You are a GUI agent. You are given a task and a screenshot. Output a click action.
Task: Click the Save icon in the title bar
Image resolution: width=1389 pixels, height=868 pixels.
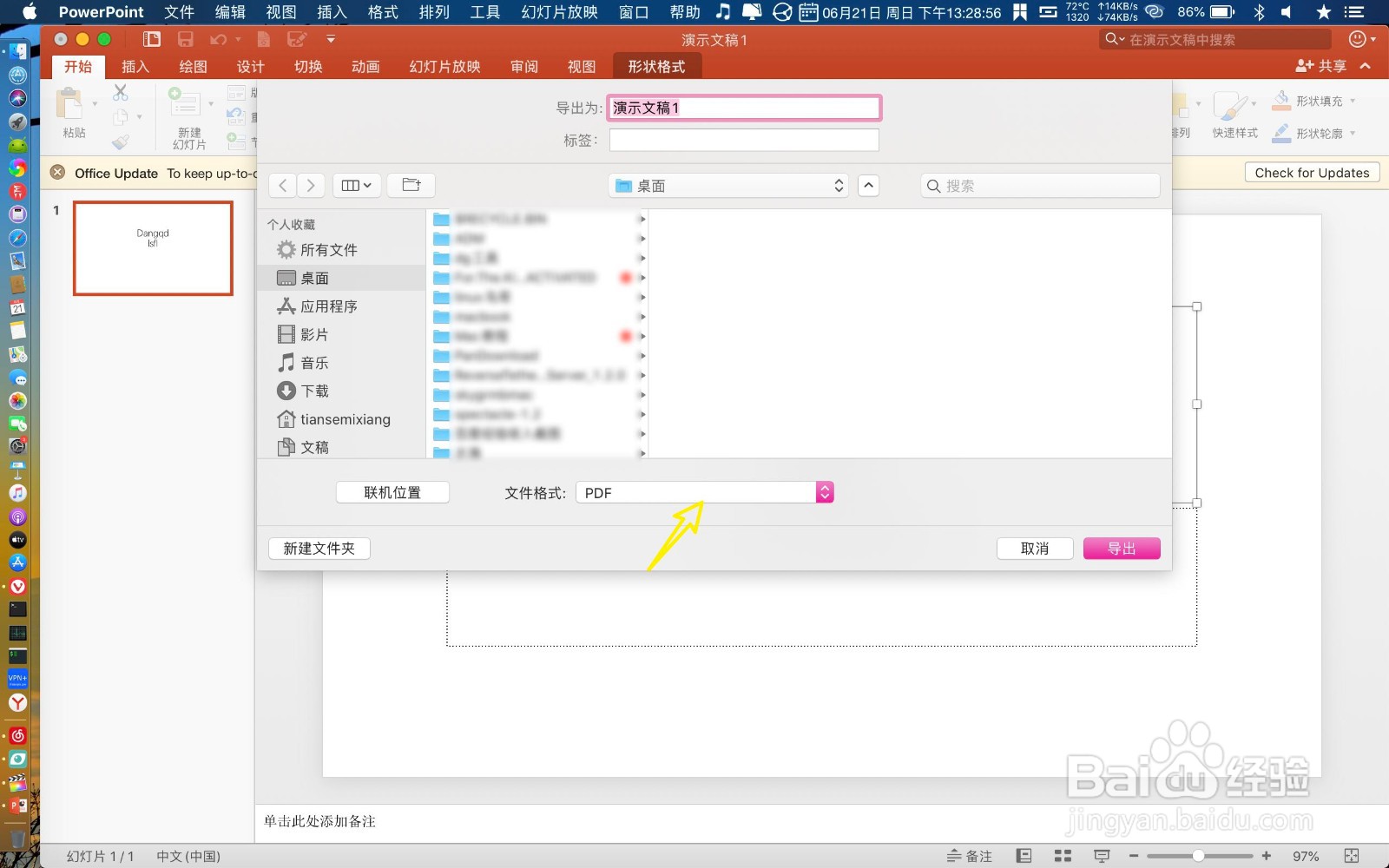[184, 39]
